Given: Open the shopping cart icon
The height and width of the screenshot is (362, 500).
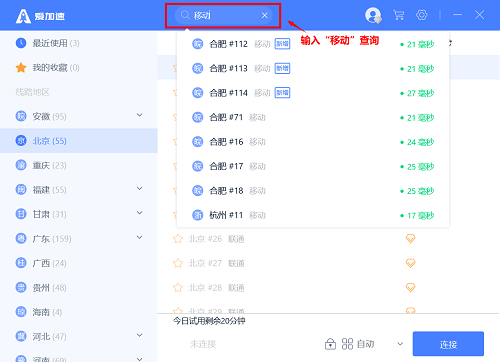Looking at the screenshot, I should [x=399, y=15].
